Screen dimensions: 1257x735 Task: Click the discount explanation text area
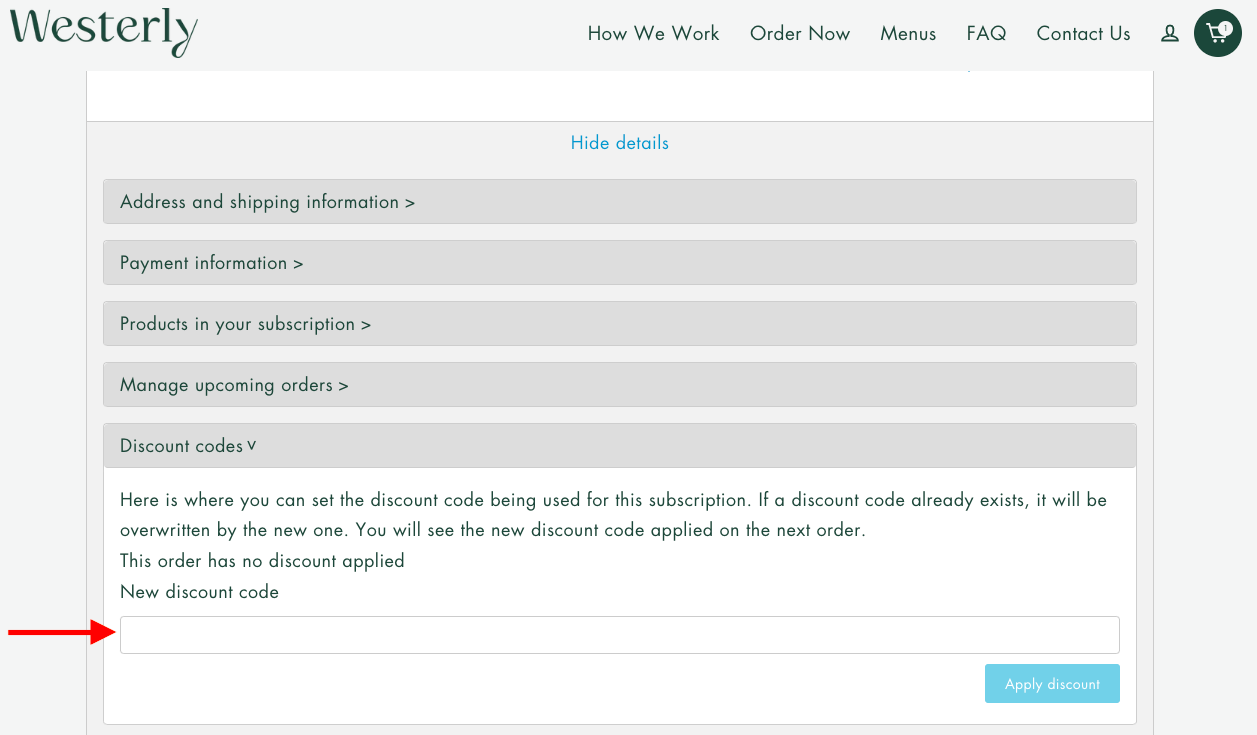[x=613, y=514]
